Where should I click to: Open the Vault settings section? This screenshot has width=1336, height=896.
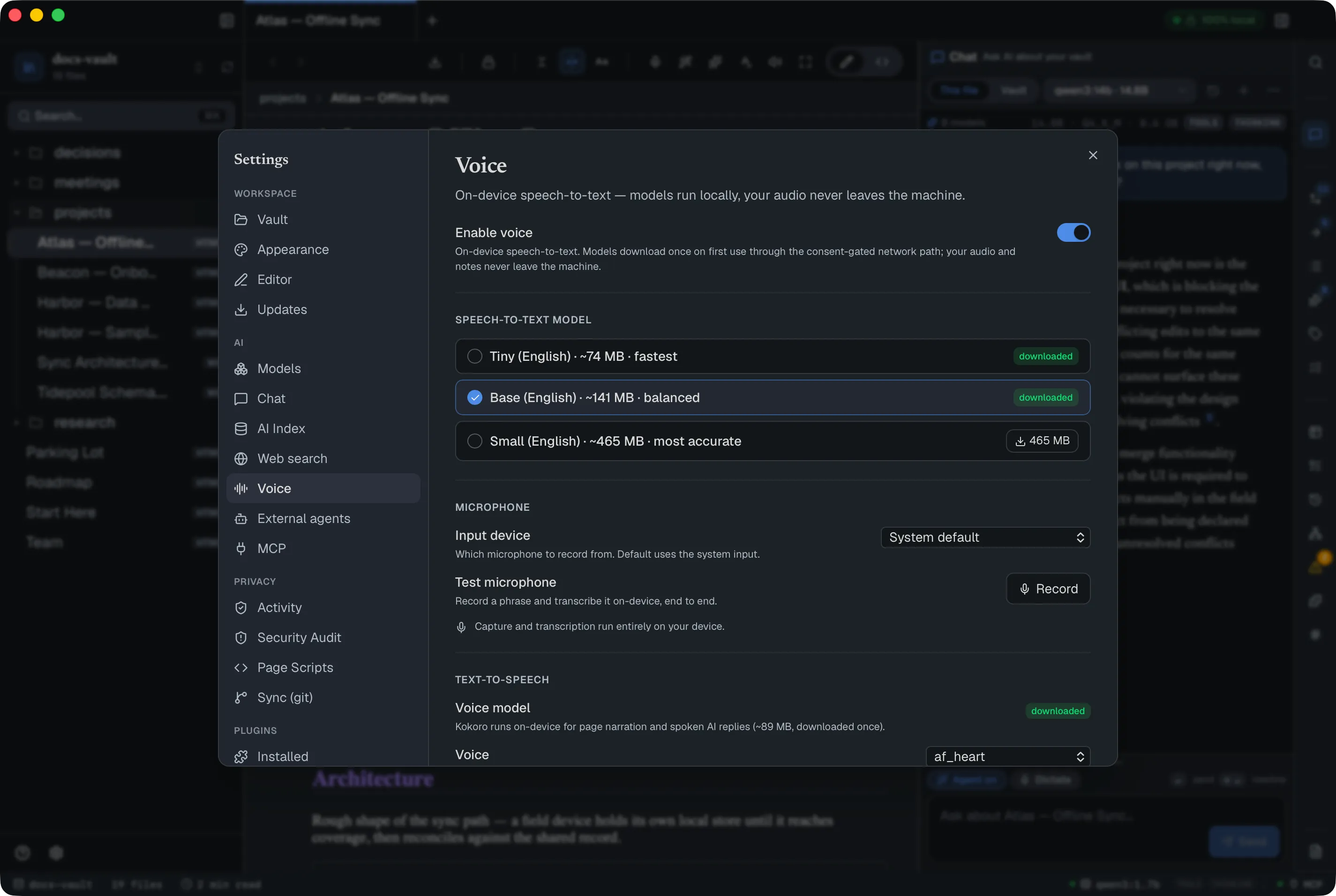pyautogui.click(x=323, y=219)
